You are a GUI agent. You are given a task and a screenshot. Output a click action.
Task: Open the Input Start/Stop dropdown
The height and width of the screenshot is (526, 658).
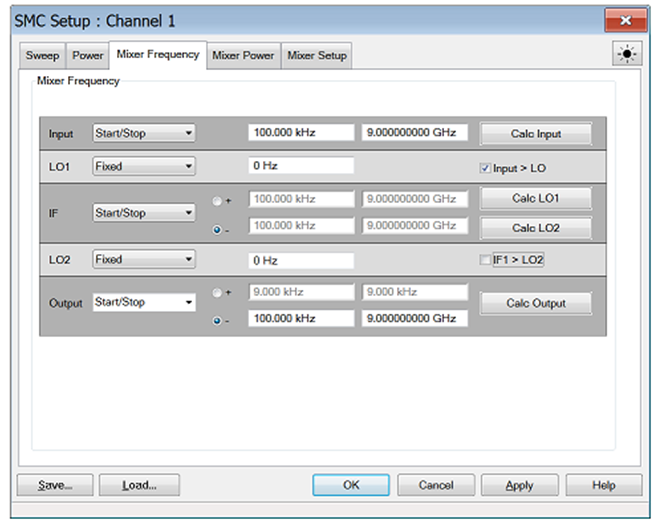click(144, 133)
